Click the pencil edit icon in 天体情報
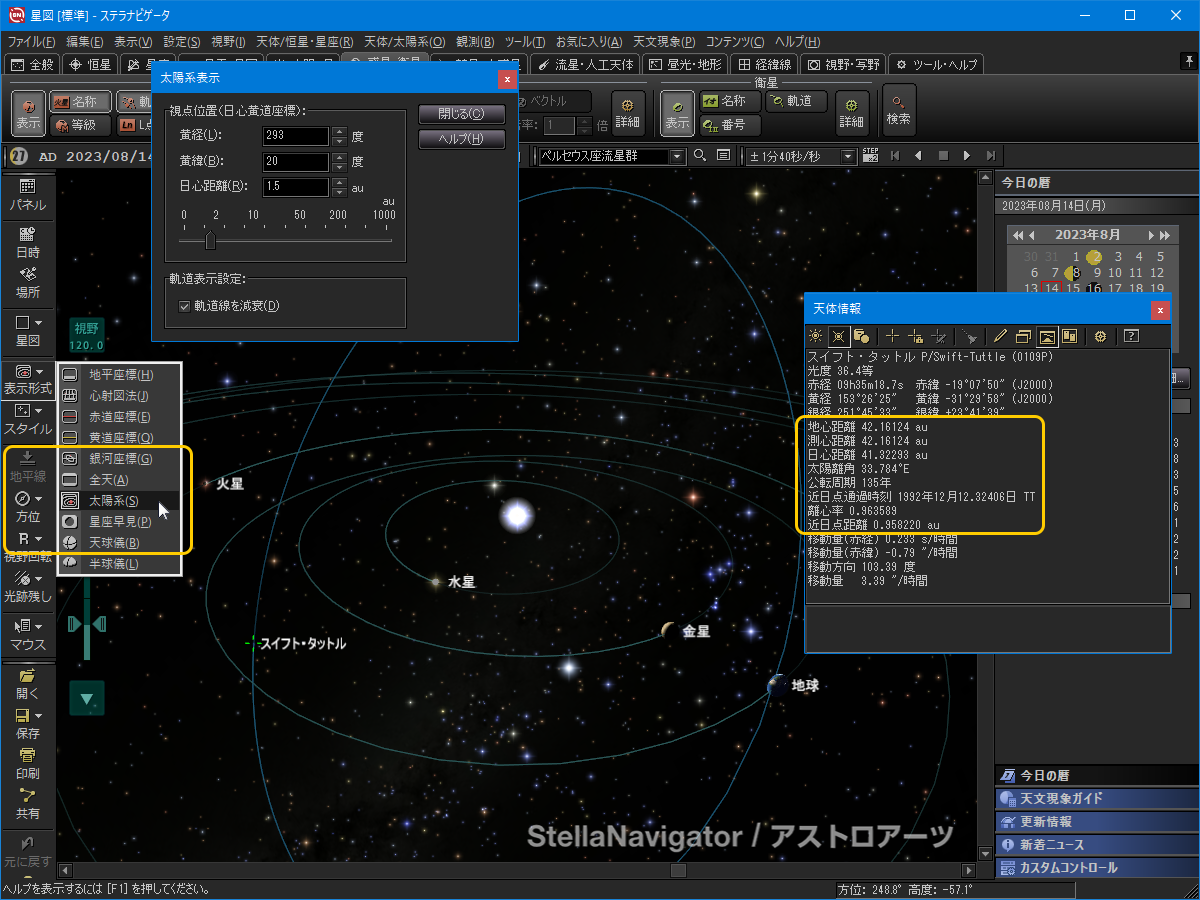The width and height of the screenshot is (1200, 900). [1000, 336]
